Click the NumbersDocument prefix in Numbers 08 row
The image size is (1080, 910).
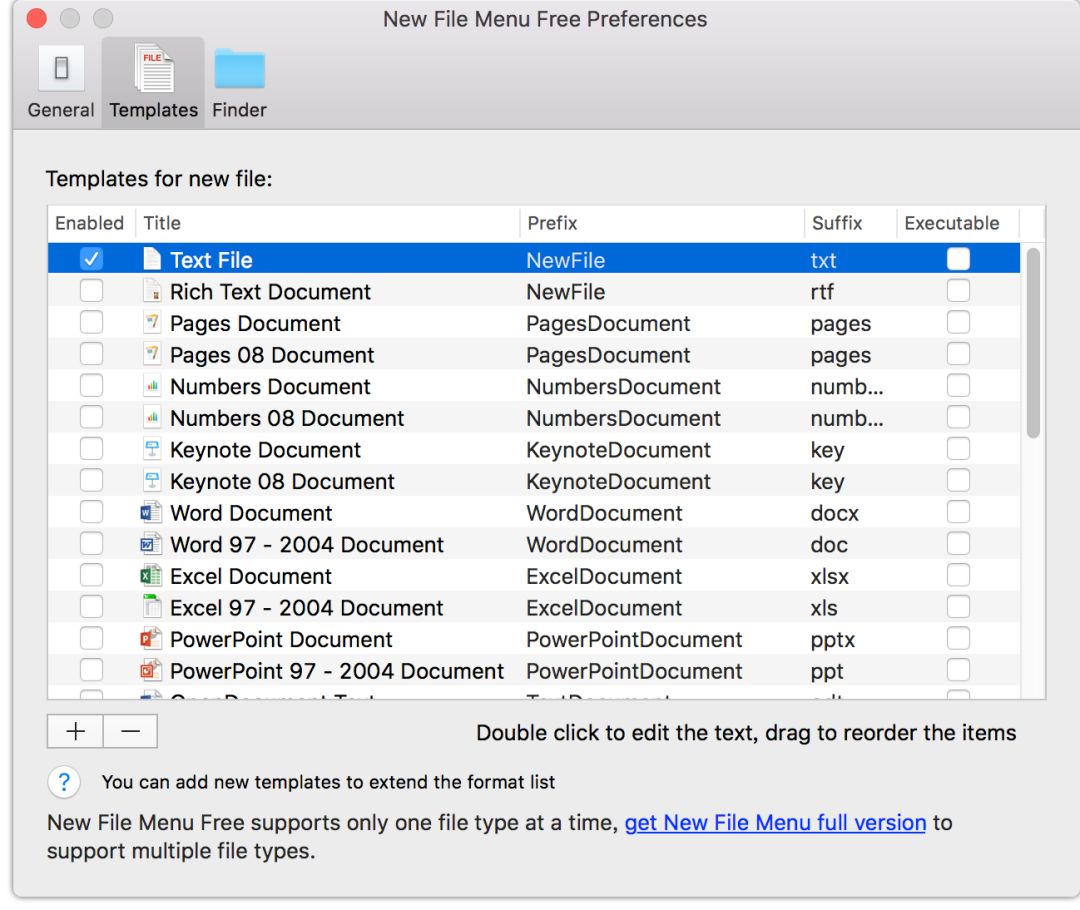point(623,418)
